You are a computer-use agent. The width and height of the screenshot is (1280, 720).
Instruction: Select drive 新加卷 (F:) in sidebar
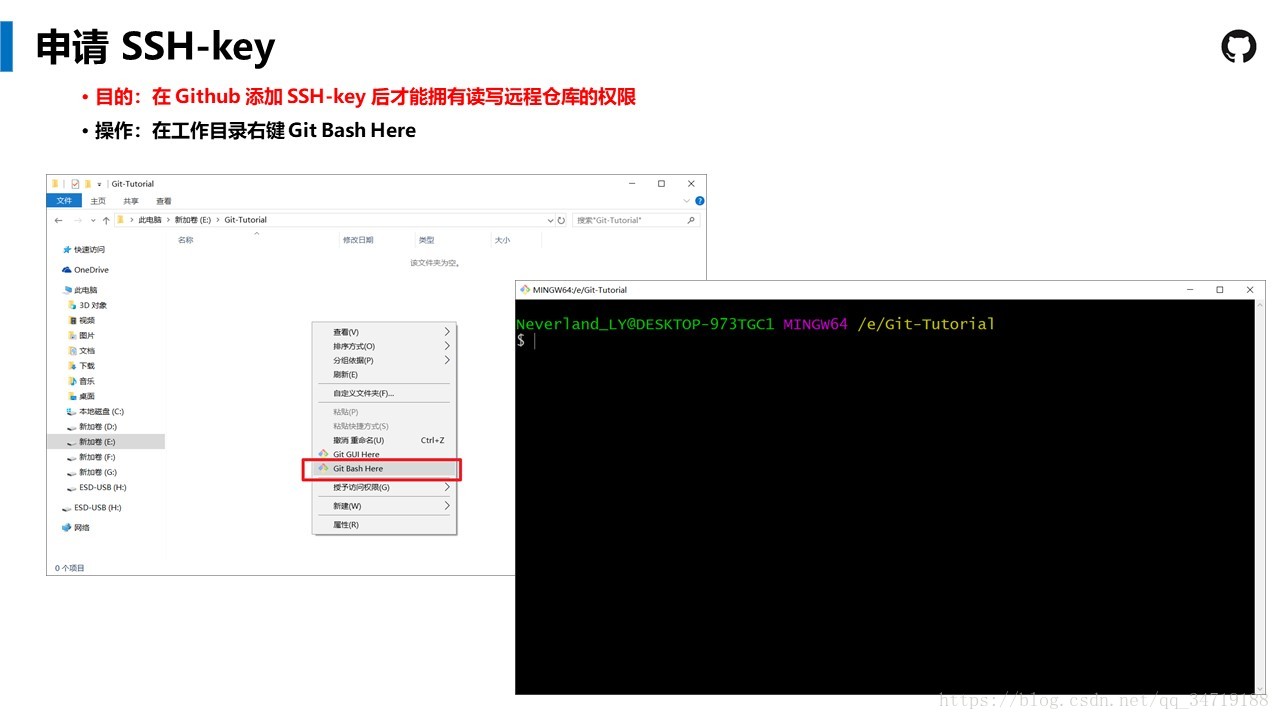pos(97,457)
